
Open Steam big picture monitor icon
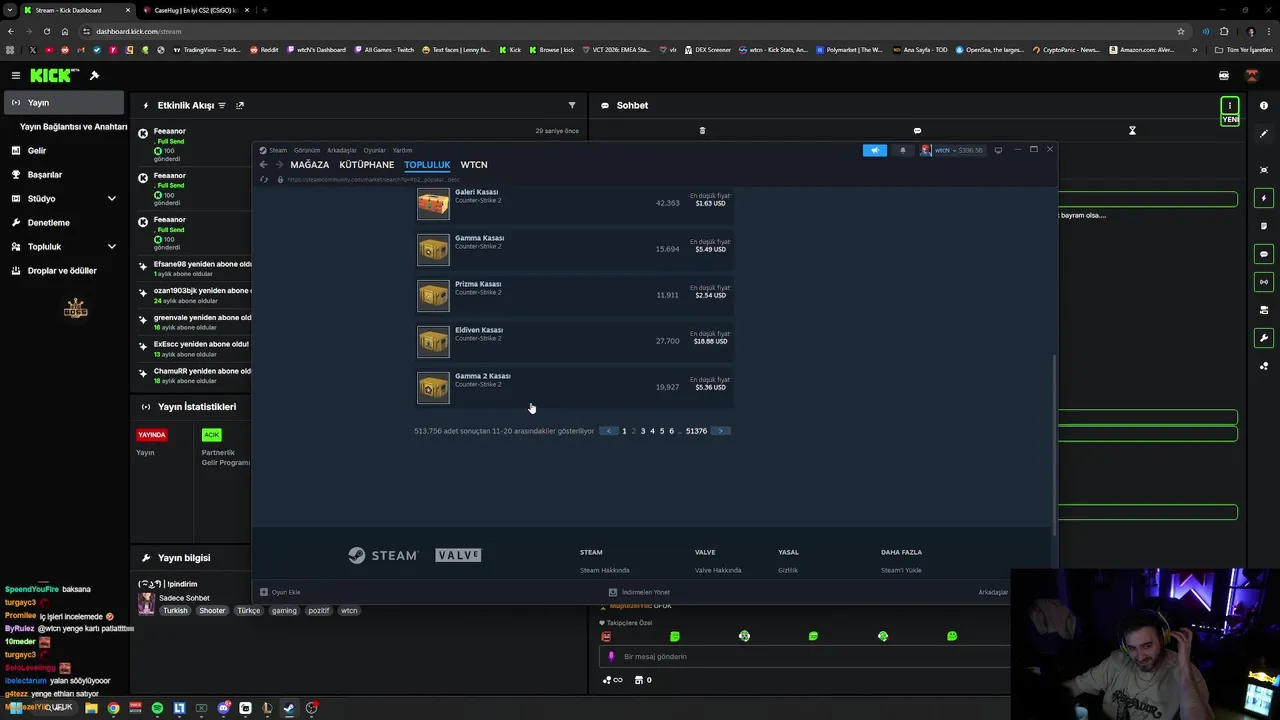pyautogui.click(x=998, y=150)
